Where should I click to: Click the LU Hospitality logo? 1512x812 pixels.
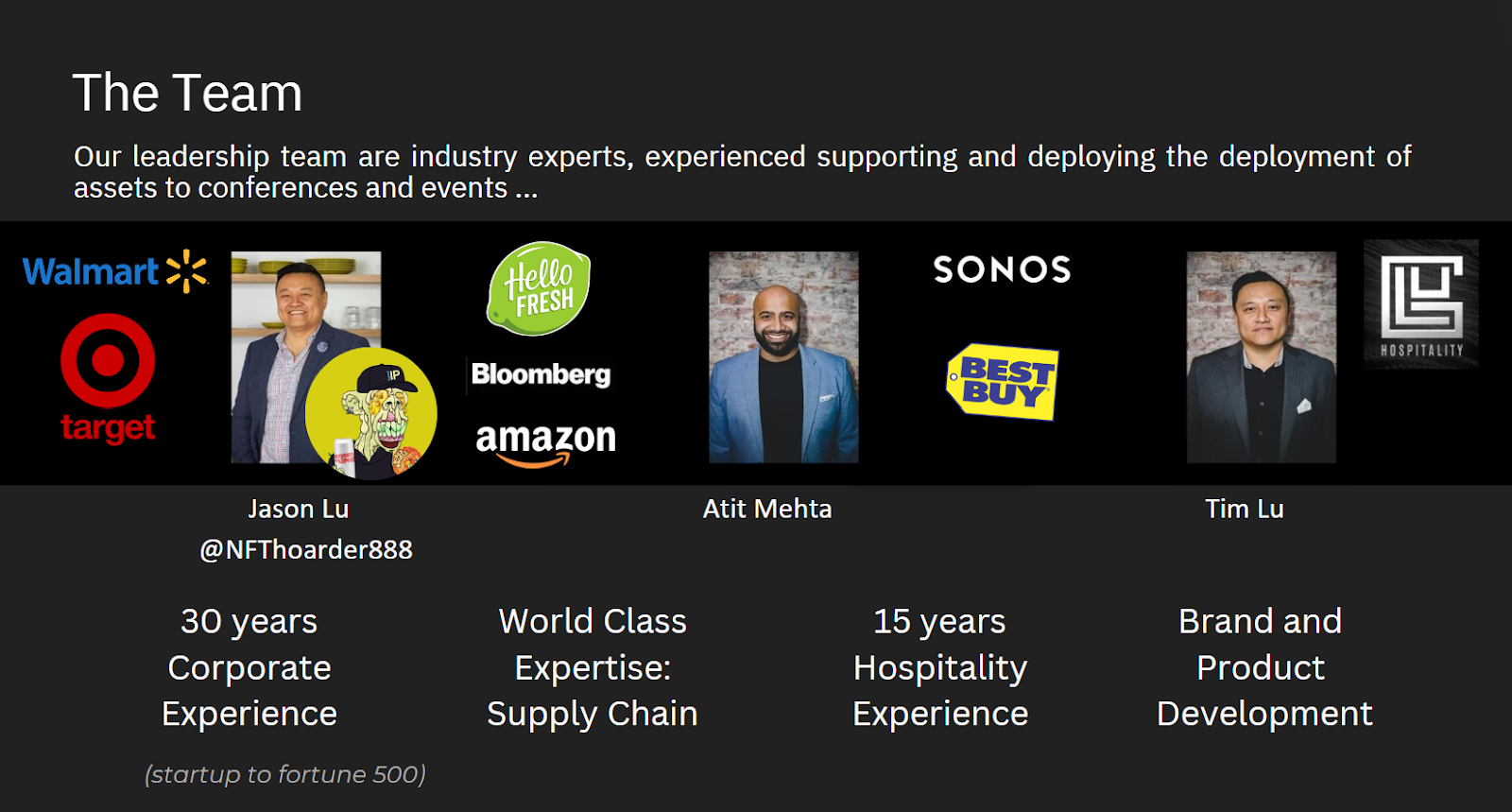click(1420, 303)
